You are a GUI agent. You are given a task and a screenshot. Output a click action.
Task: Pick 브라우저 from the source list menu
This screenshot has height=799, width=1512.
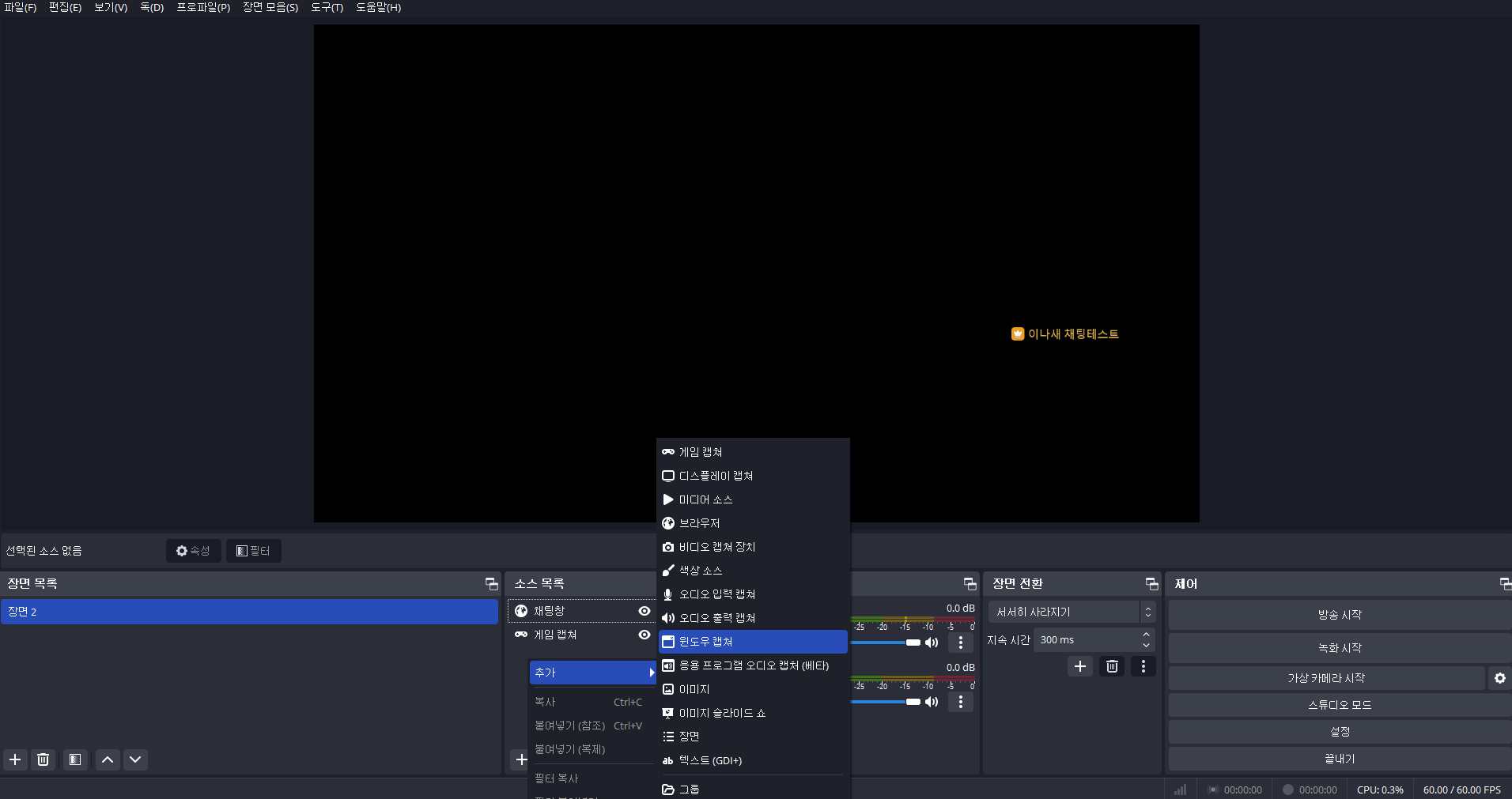pyautogui.click(x=753, y=523)
